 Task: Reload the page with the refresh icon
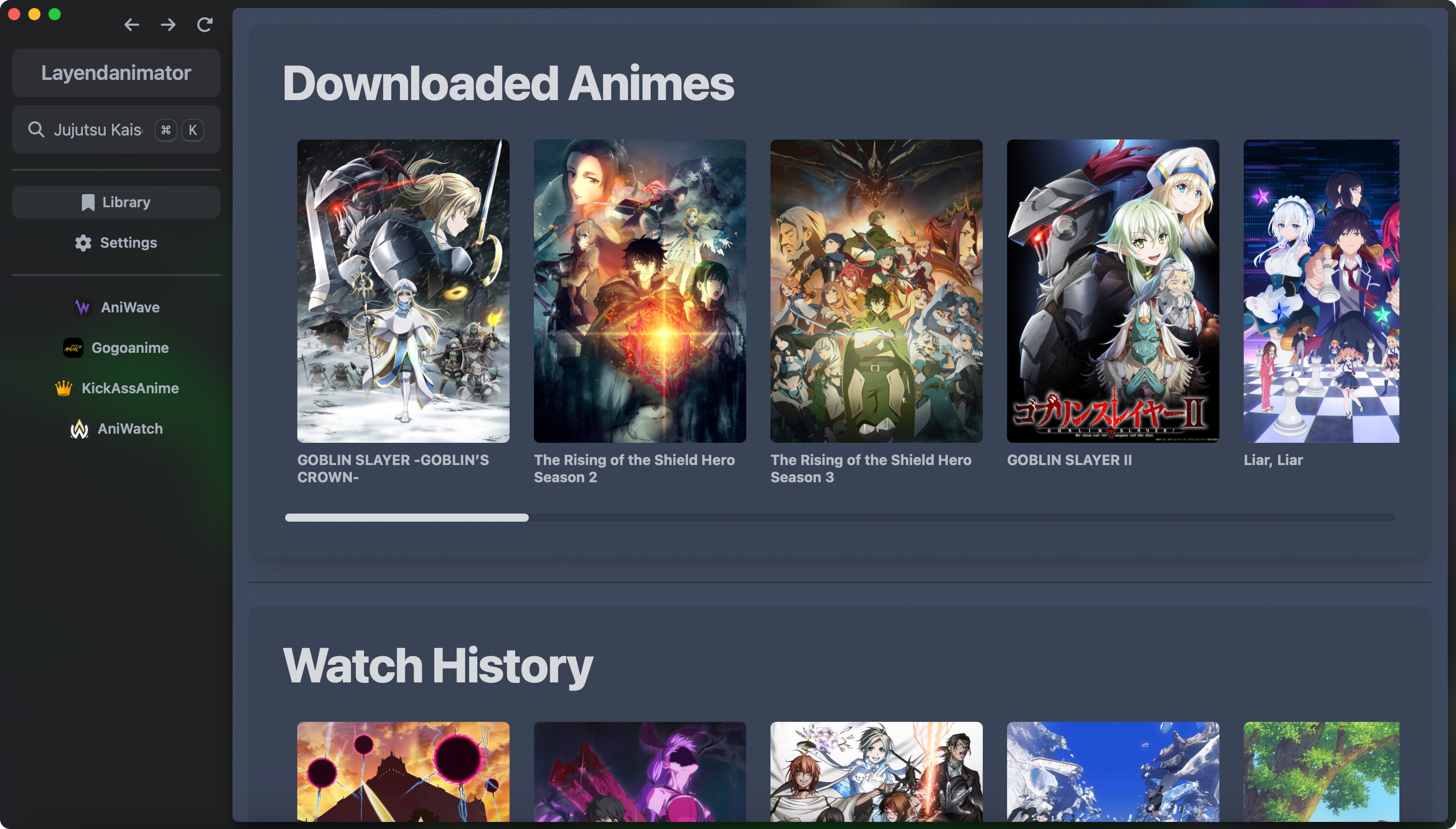(x=204, y=24)
